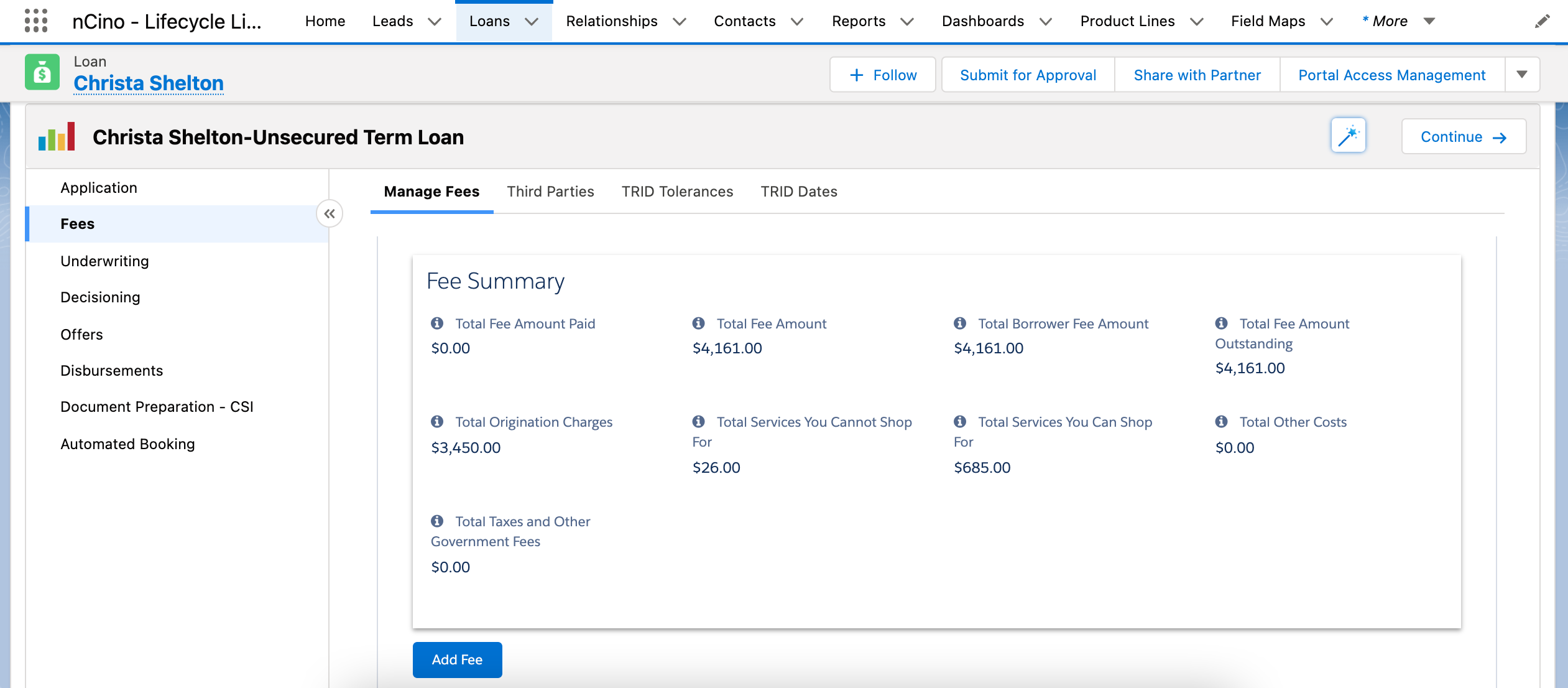Expand the Loans tab dropdown chevron
The height and width of the screenshot is (688, 1568).
click(x=532, y=22)
